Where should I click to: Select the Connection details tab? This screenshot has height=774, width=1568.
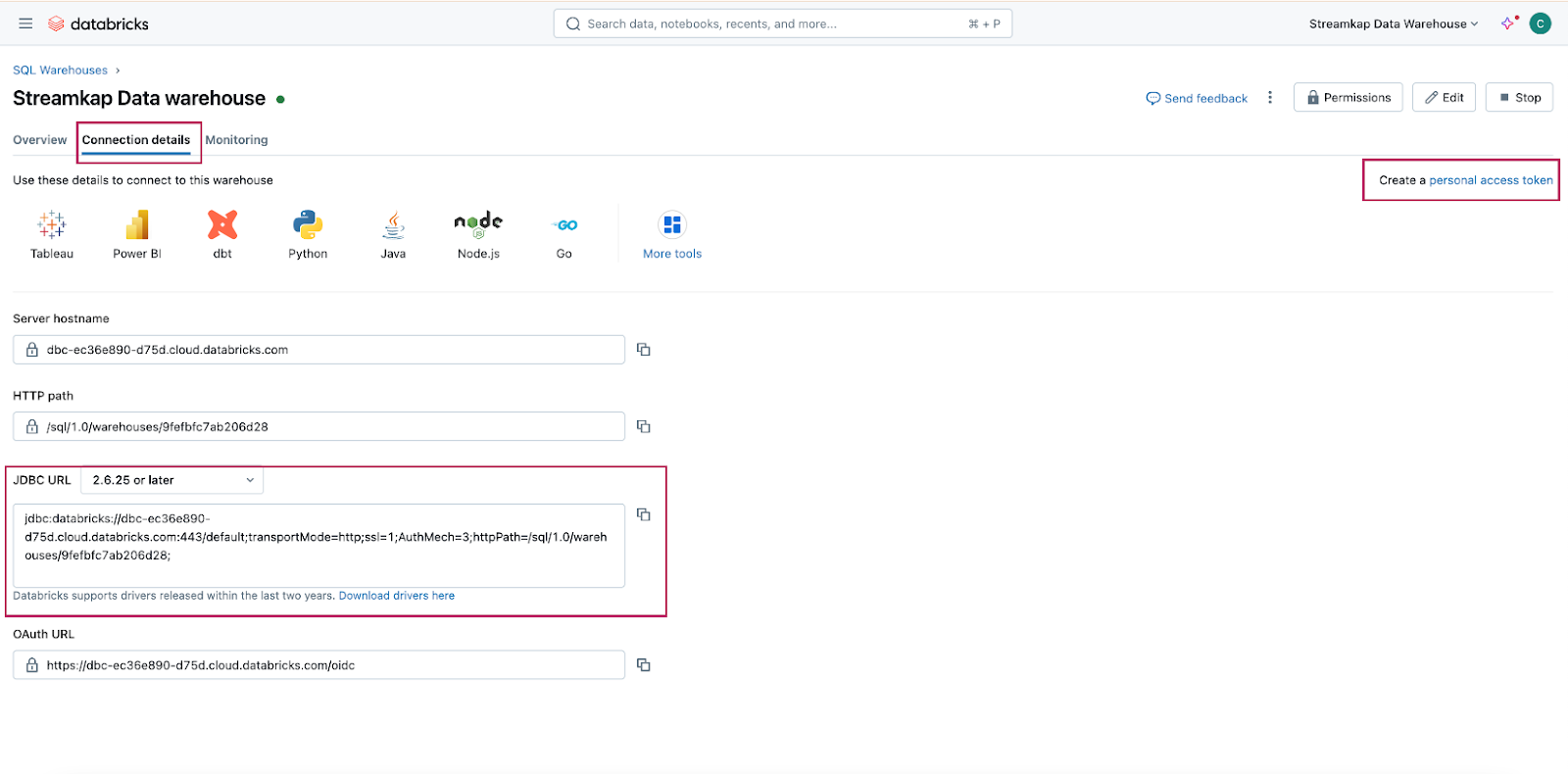(136, 140)
